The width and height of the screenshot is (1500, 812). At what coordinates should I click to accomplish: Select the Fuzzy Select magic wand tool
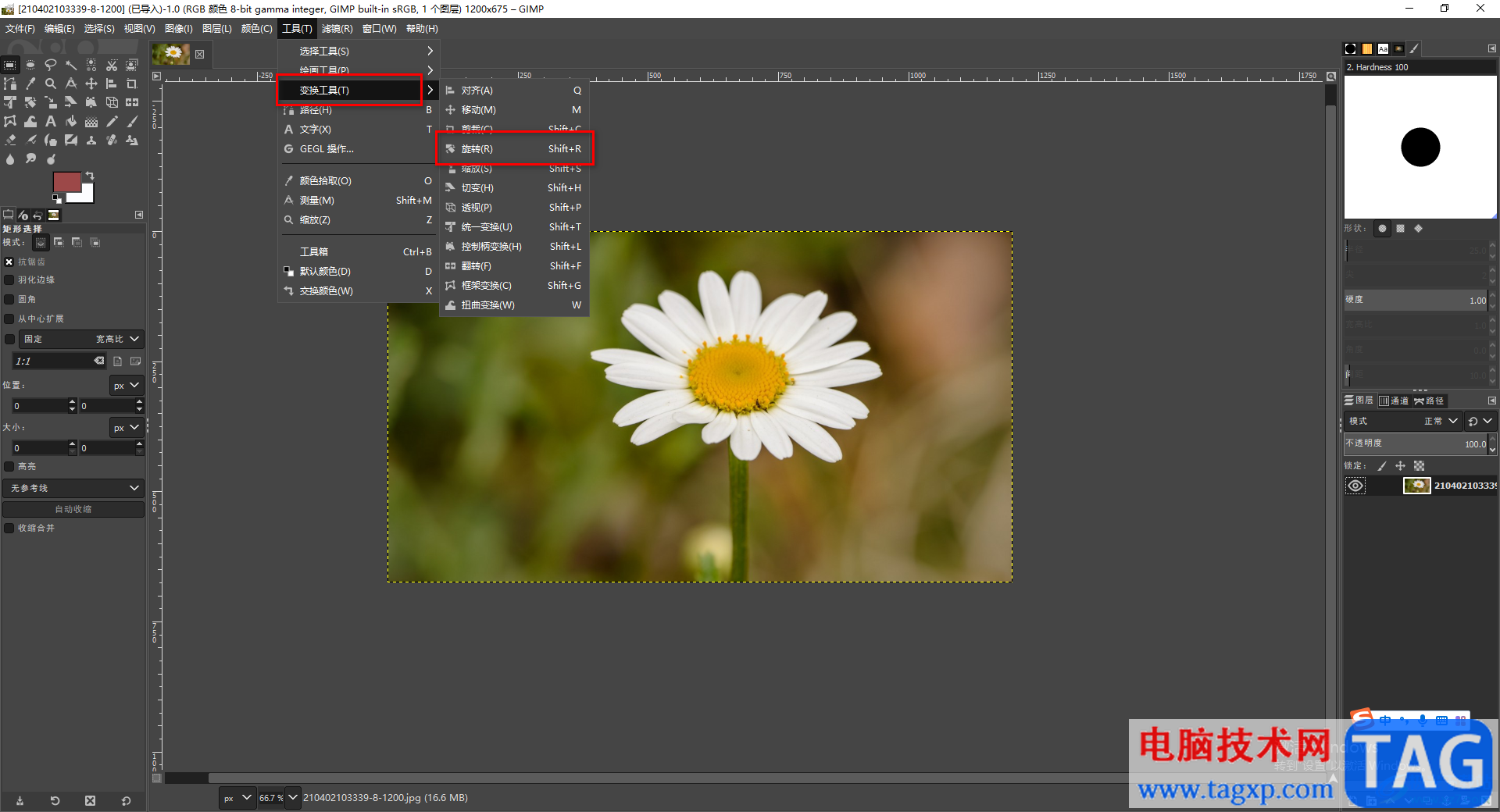click(x=71, y=66)
